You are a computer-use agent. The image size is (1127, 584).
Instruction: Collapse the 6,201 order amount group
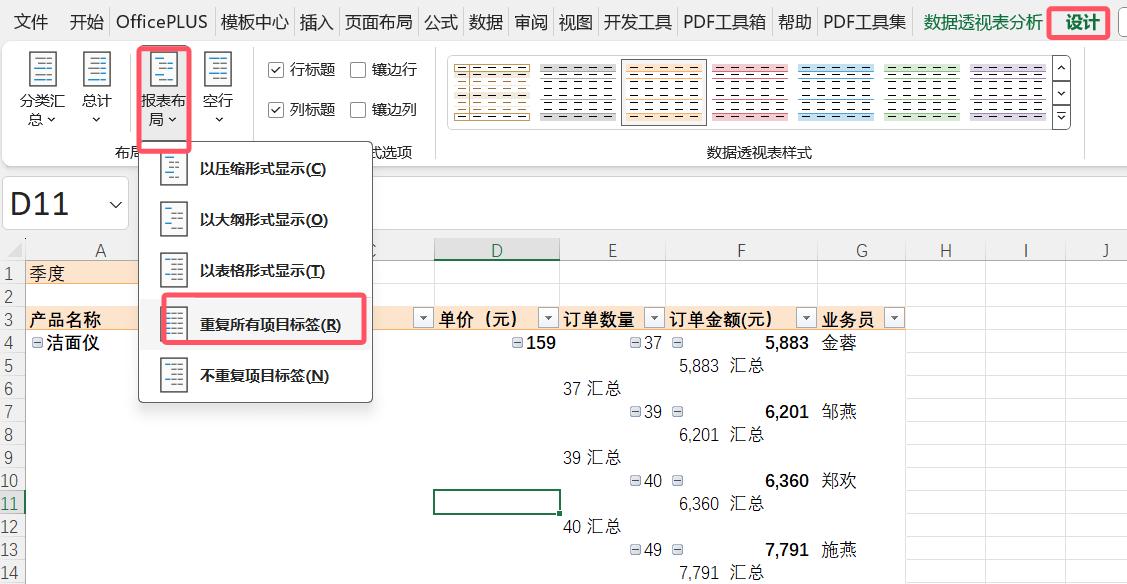point(677,412)
